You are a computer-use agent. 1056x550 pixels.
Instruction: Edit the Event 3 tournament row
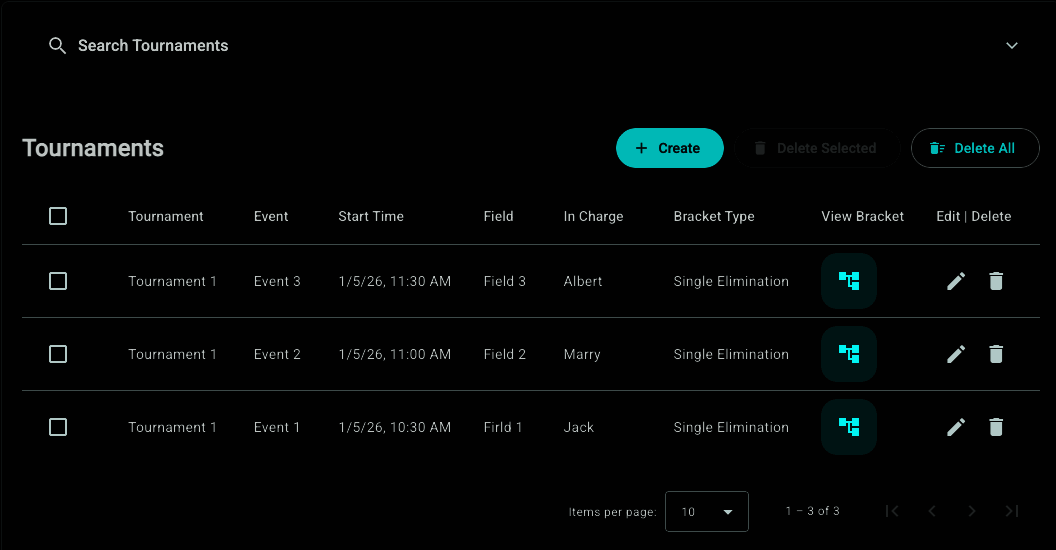click(x=956, y=281)
